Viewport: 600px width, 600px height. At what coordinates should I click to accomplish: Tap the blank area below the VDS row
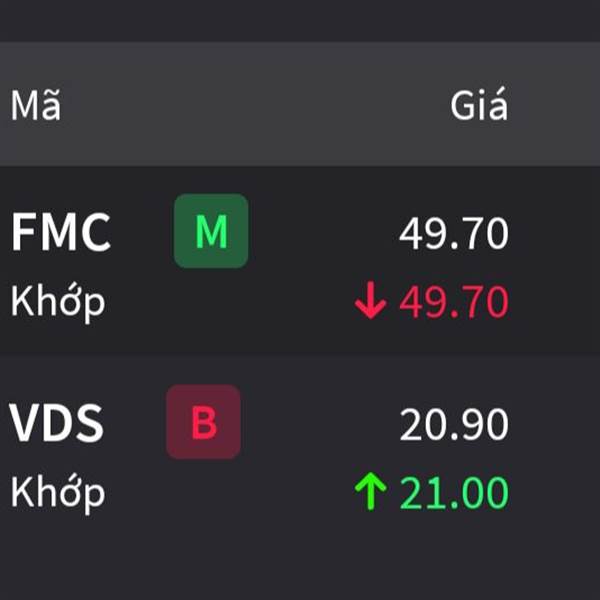pyautogui.click(x=300, y=572)
